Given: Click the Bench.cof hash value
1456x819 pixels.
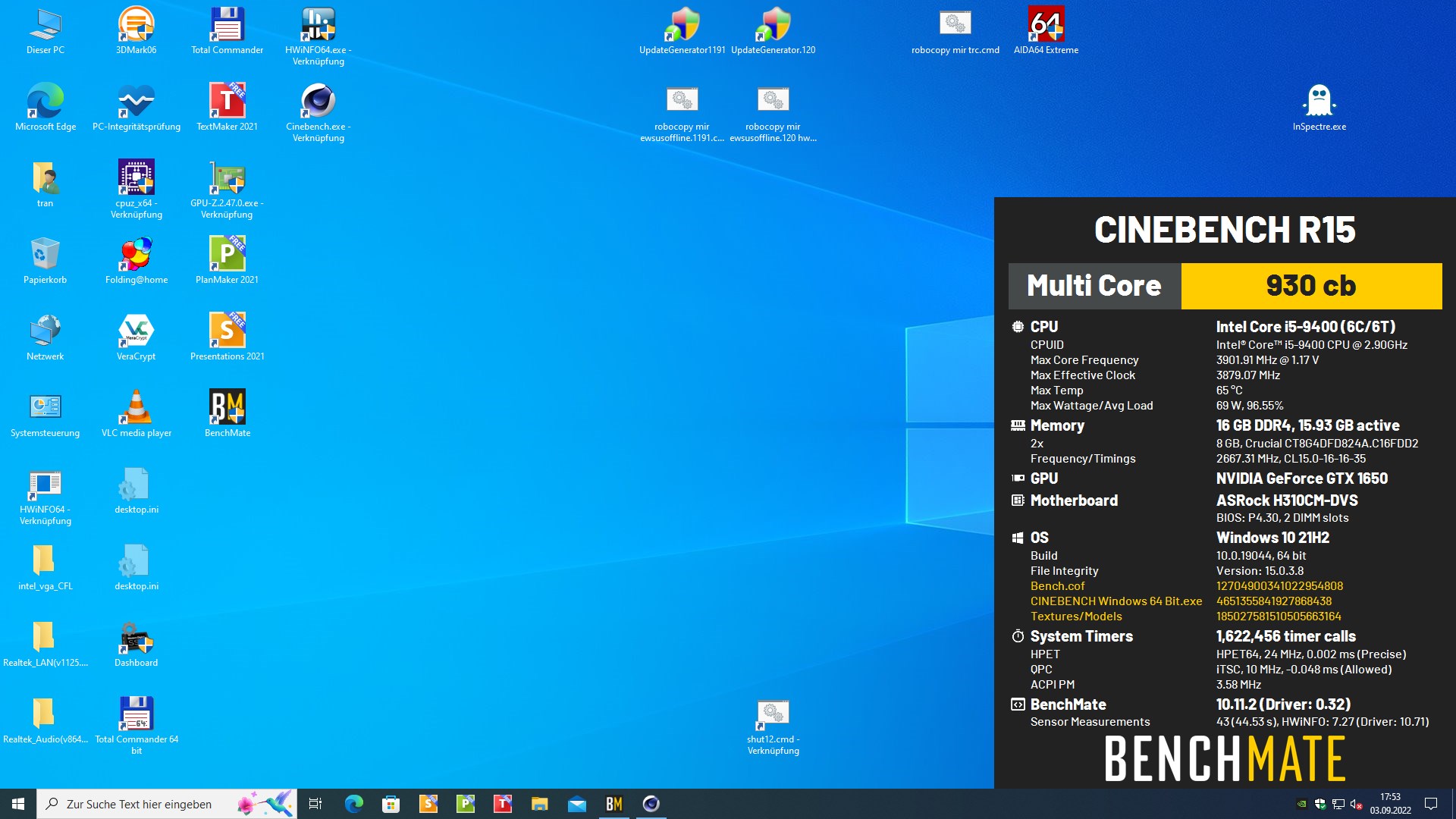Looking at the screenshot, I should [1279, 586].
